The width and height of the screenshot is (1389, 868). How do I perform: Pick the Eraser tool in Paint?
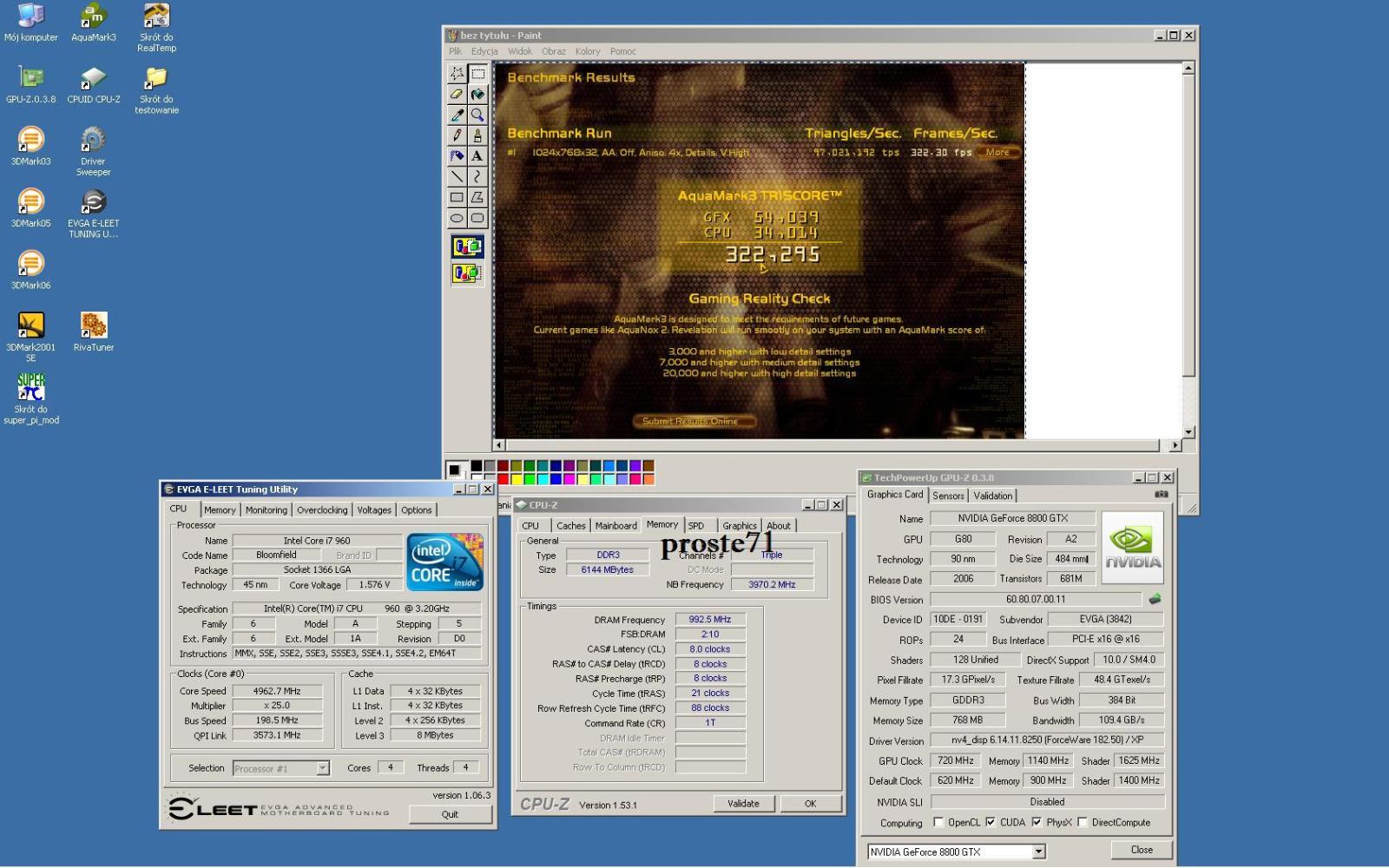point(457,94)
